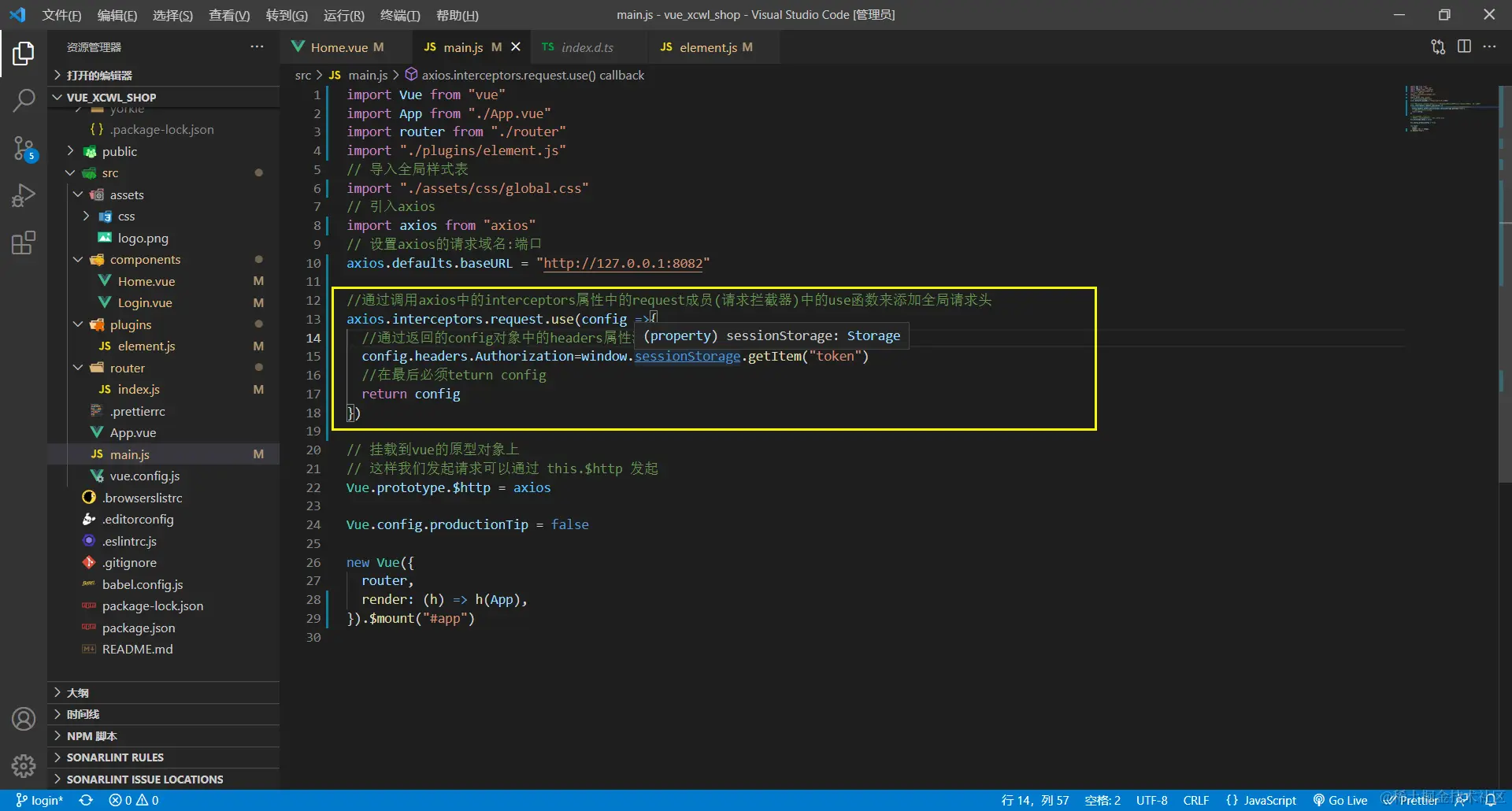Image resolution: width=1512 pixels, height=811 pixels.
Task: Click the git branch login* status item
Action: point(39,800)
